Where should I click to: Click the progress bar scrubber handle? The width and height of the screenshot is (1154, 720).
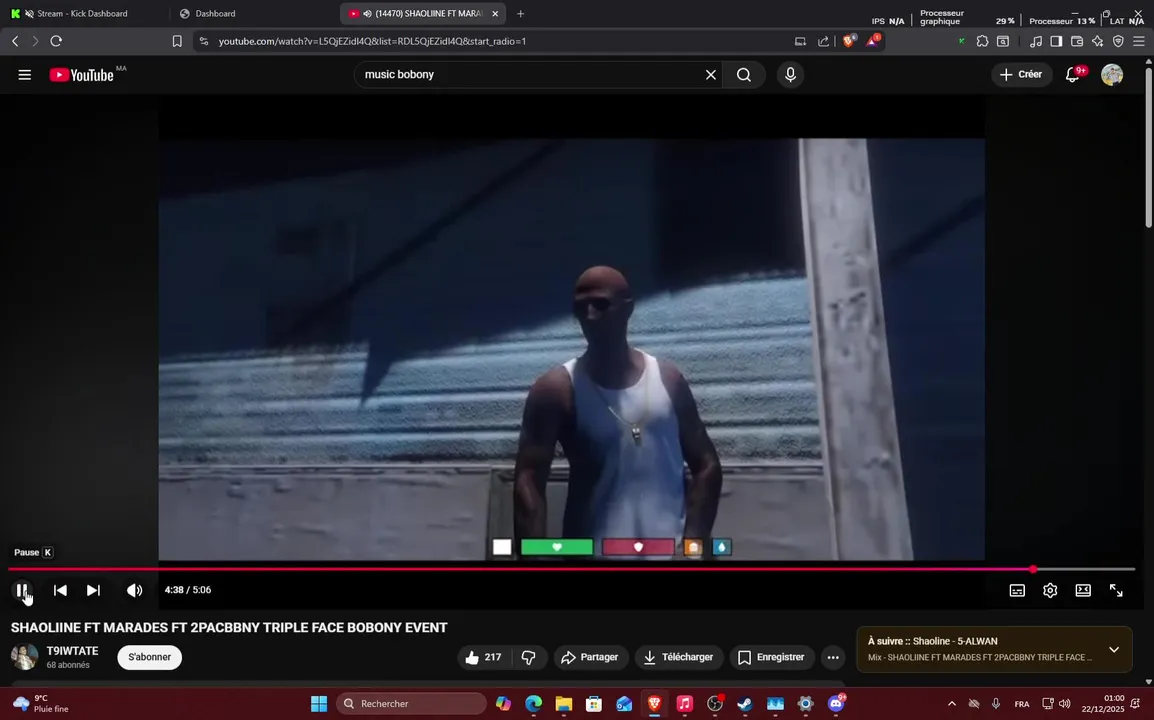click(1033, 569)
